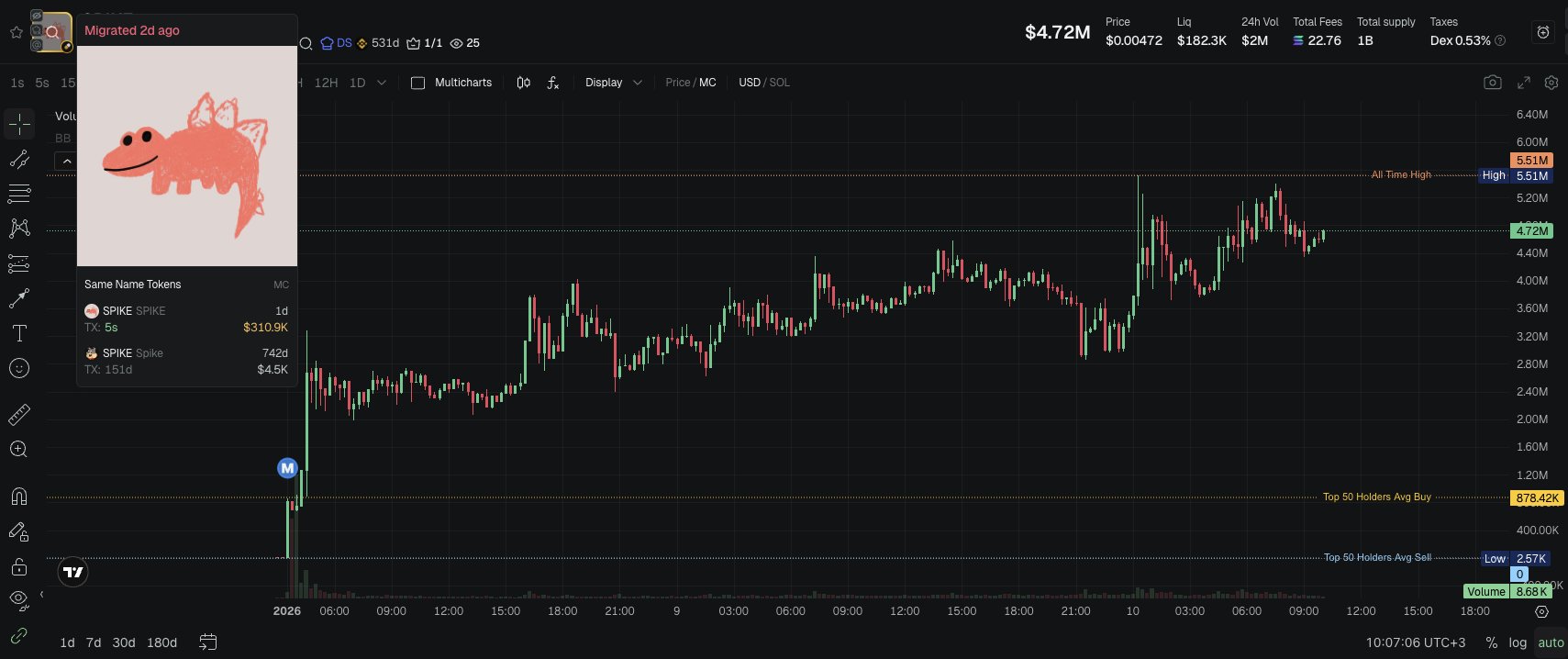Expand the Display dropdown
The height and width of the screenshot is (659, 1568).
click(x=613, y=83)
